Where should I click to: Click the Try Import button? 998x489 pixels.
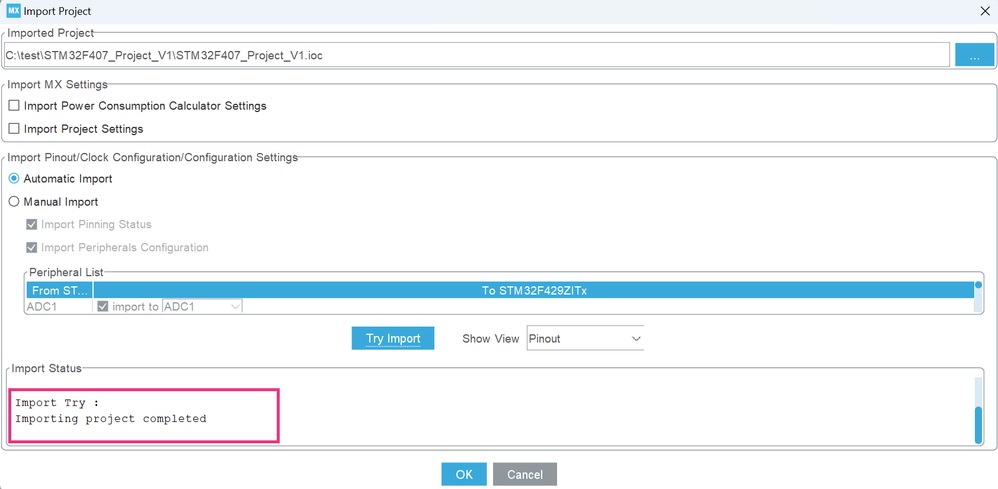(x=393, y=338)
